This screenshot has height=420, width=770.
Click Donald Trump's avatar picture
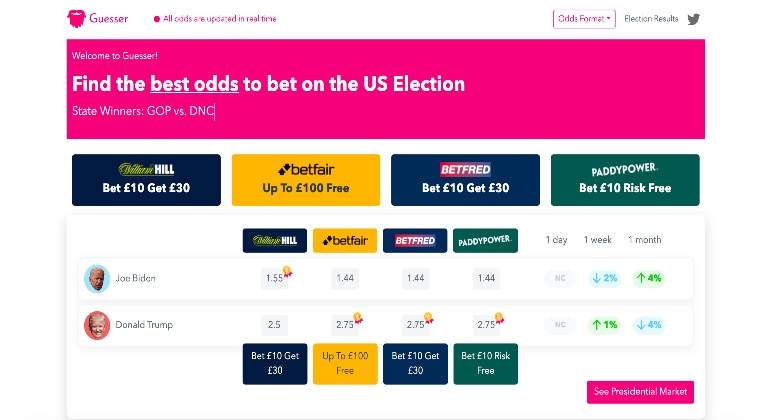point(97,325)
